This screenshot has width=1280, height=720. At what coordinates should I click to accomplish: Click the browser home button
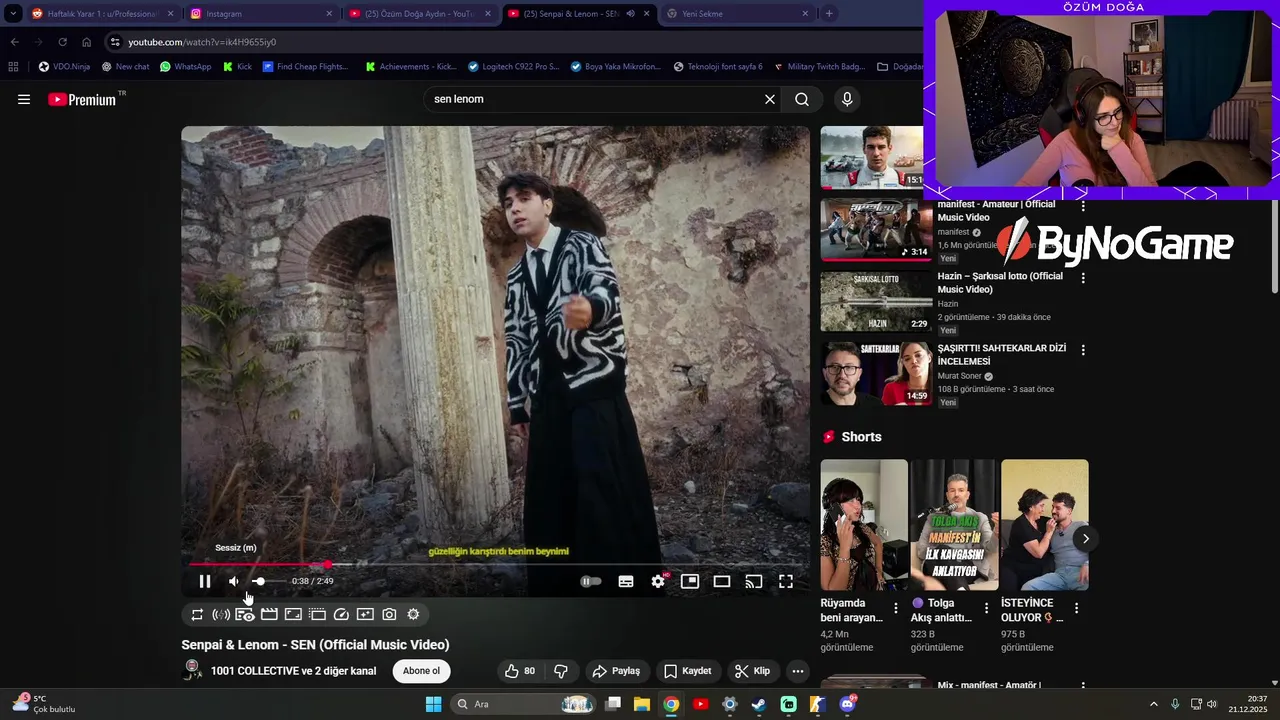[x=86, y=42]
